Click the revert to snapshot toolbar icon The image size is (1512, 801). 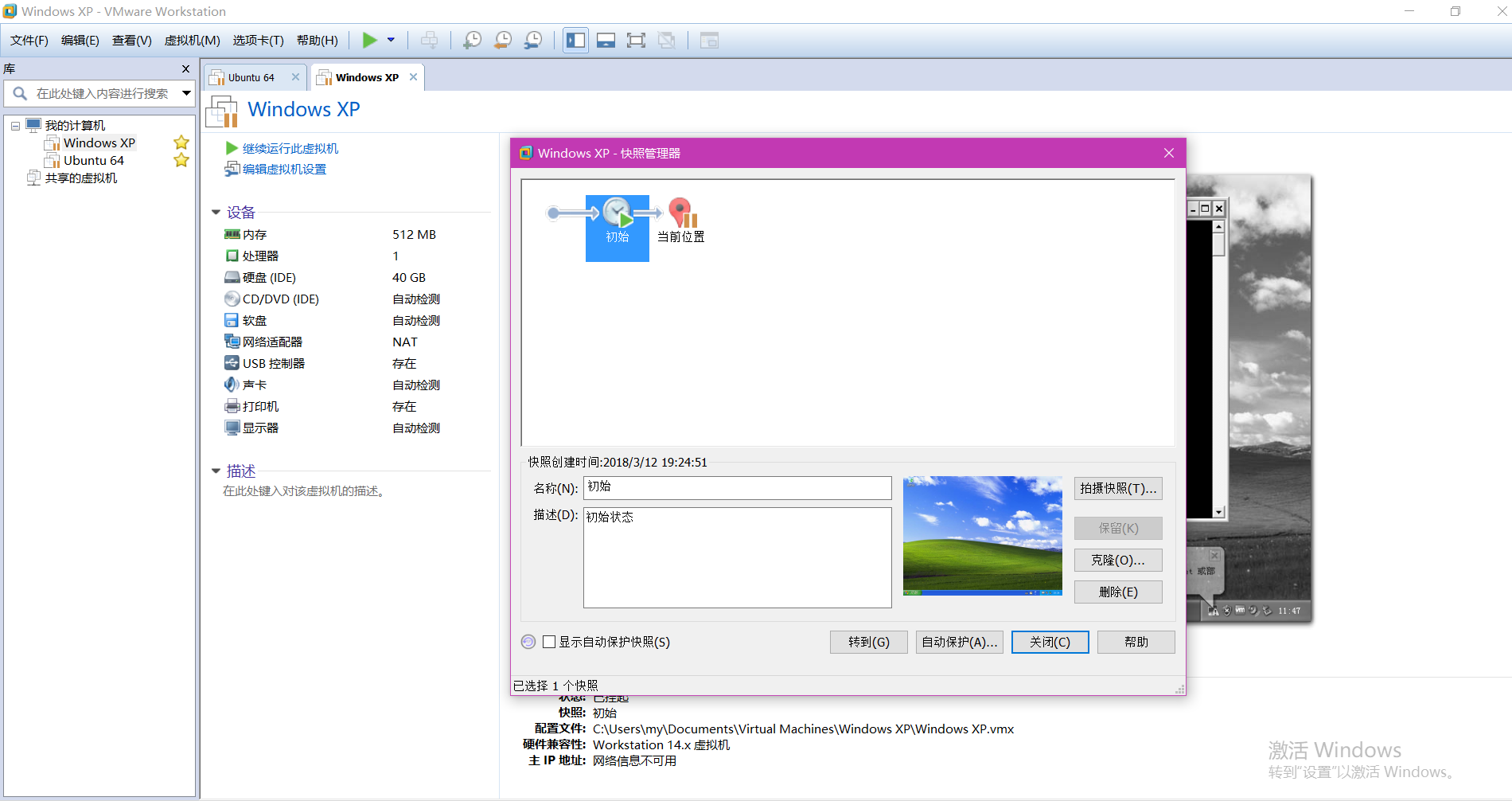pyautogui.click(x=502, y=40)
